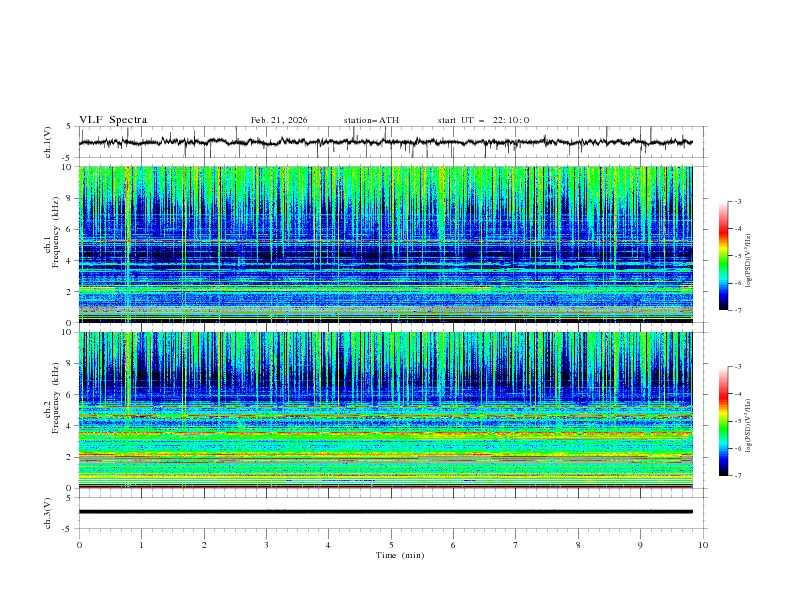Click the "ch.3(V)" waveform axis label
792x612 pixels.
point(48,513)
